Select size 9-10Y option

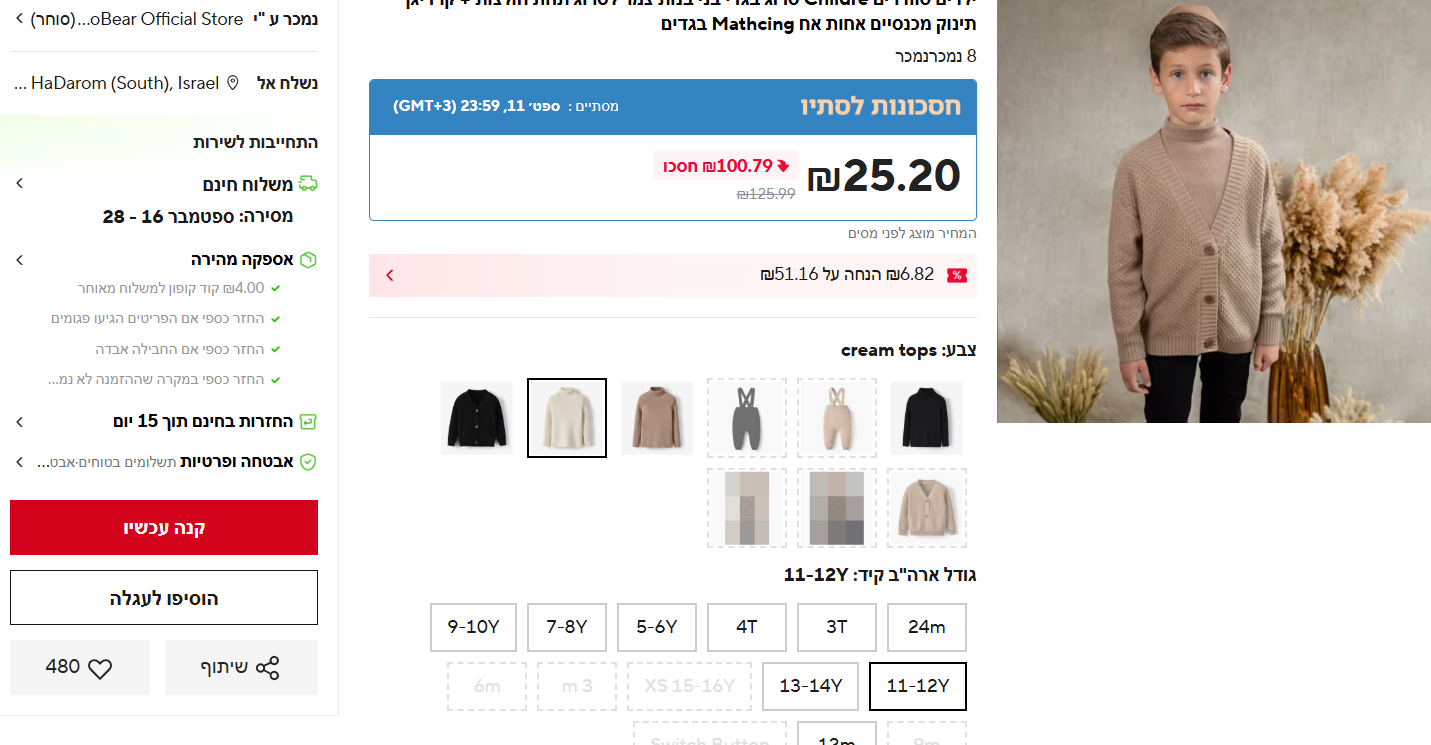473,628
